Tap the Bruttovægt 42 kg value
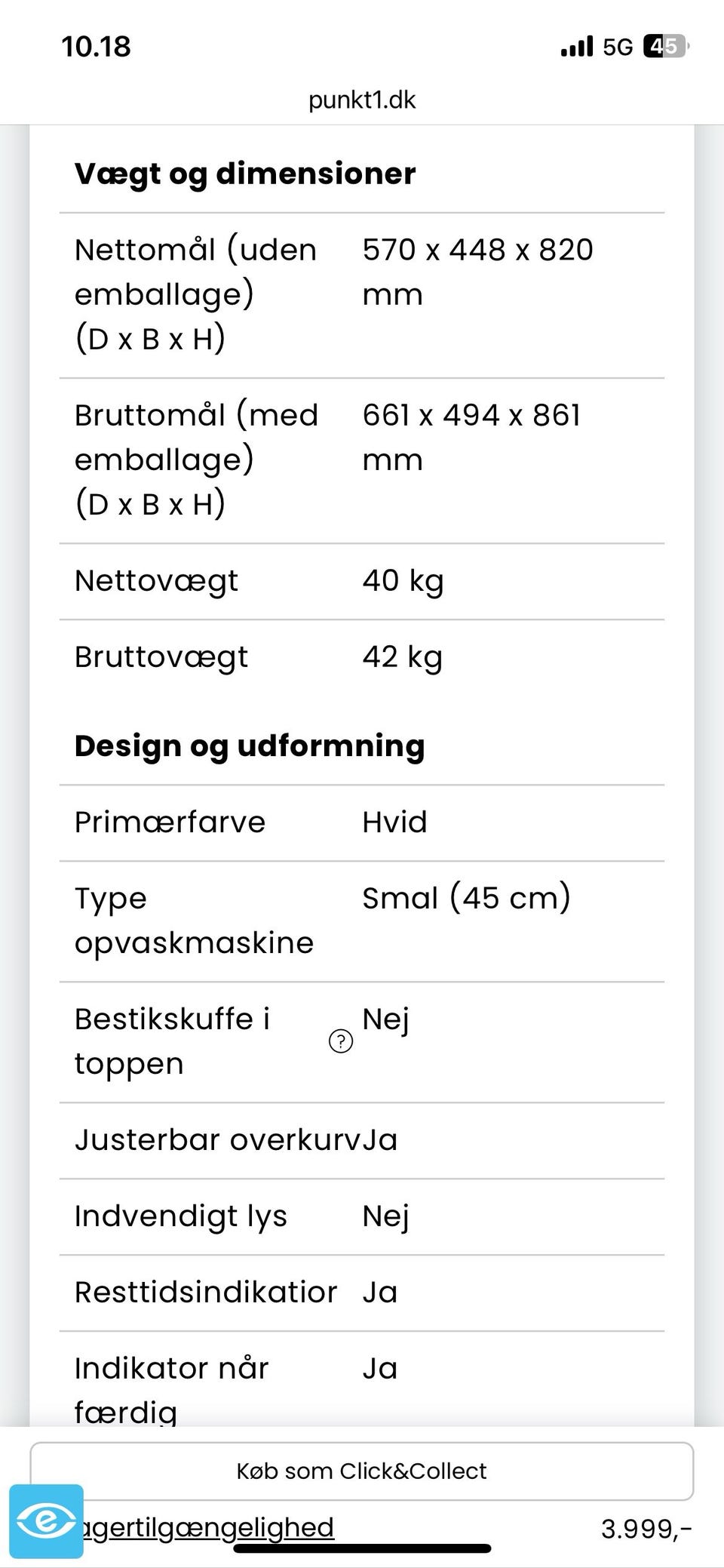 pyautogui.click(x=402, y=657)
